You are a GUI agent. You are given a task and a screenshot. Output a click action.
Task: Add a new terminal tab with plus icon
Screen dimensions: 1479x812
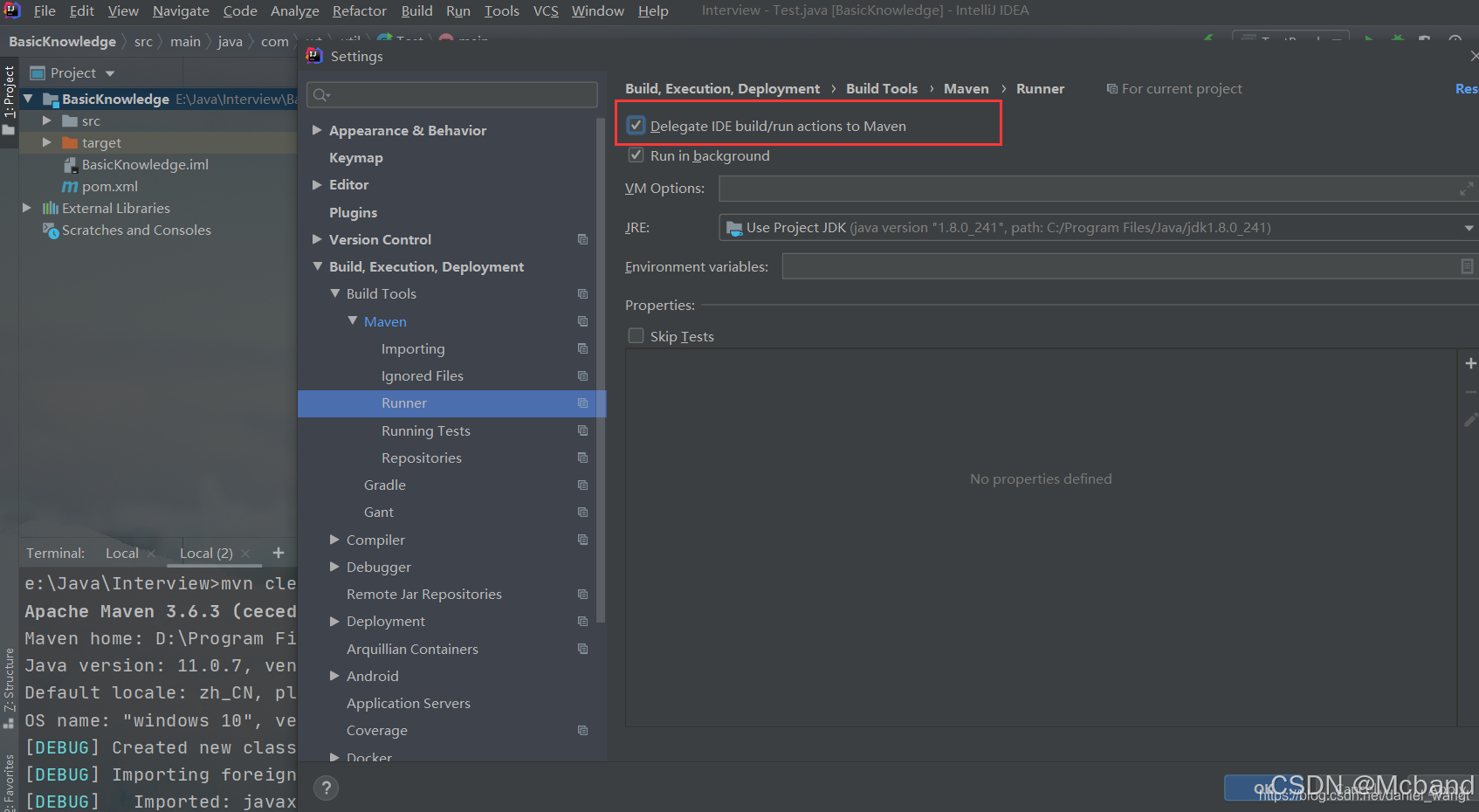[279, 553]
